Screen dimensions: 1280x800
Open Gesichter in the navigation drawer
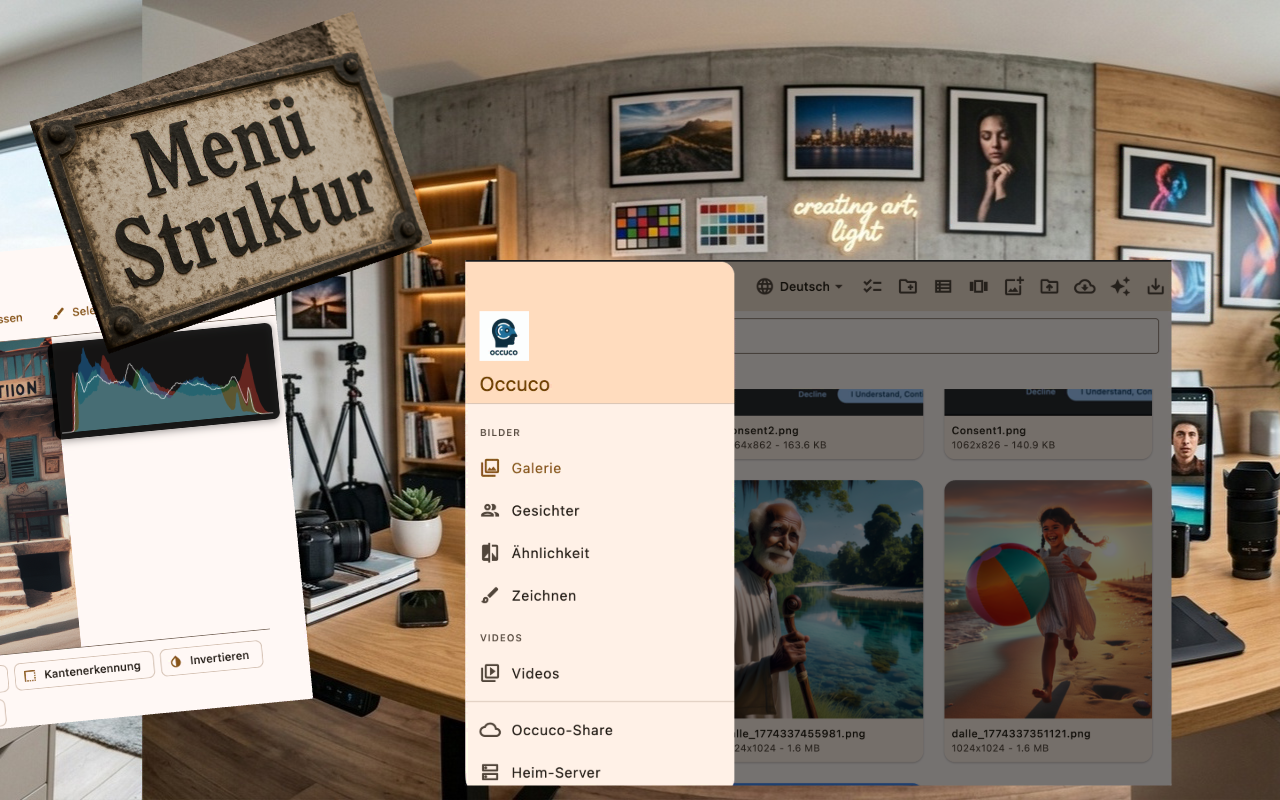point(600,510)
